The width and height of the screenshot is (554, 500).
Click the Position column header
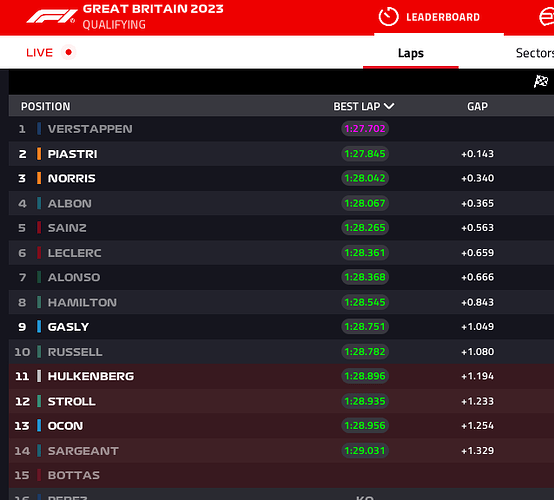coord(46,106)
